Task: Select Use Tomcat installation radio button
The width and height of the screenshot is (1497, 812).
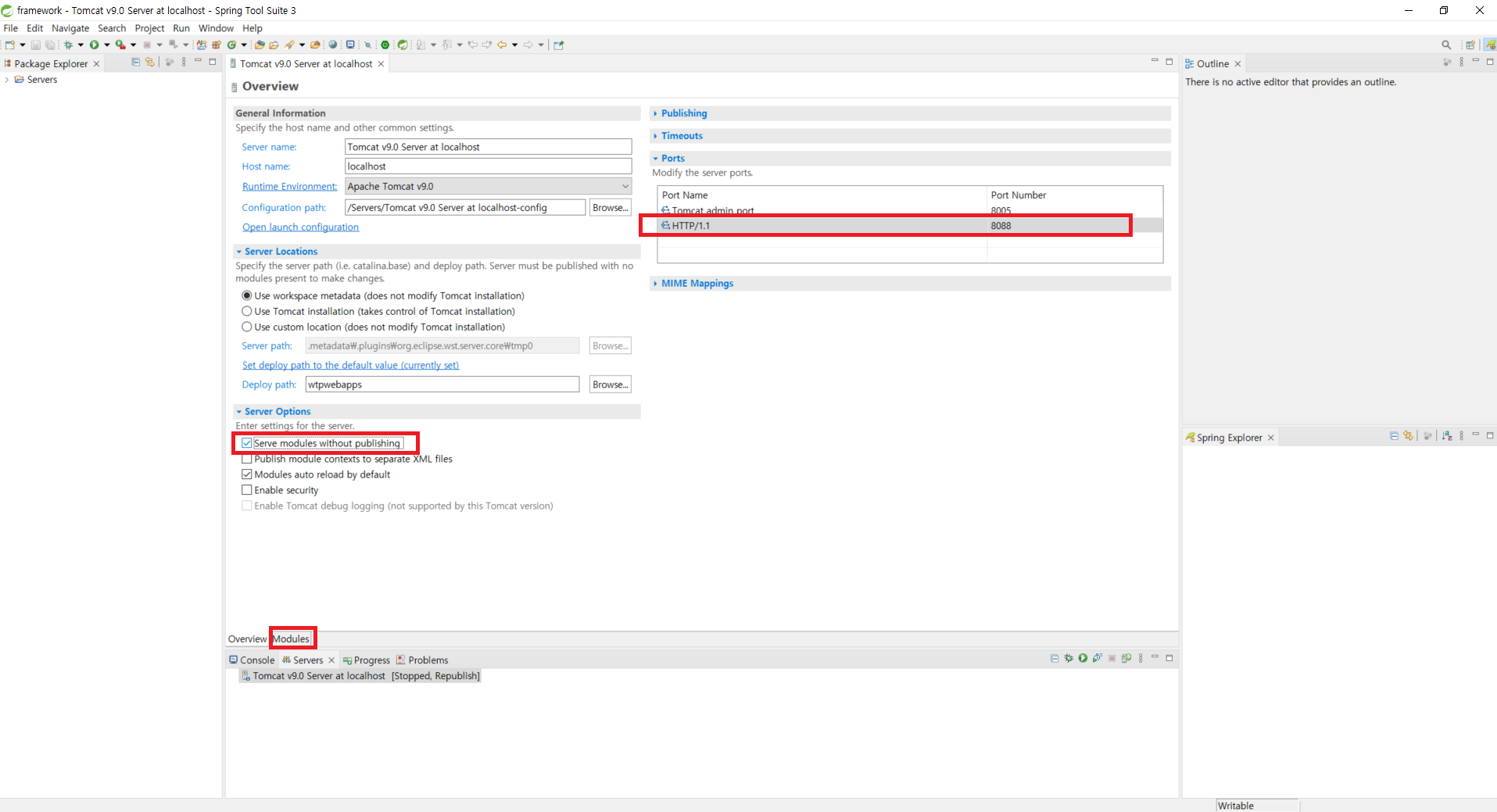Action: pyautogui.click(x=247, y=311)
